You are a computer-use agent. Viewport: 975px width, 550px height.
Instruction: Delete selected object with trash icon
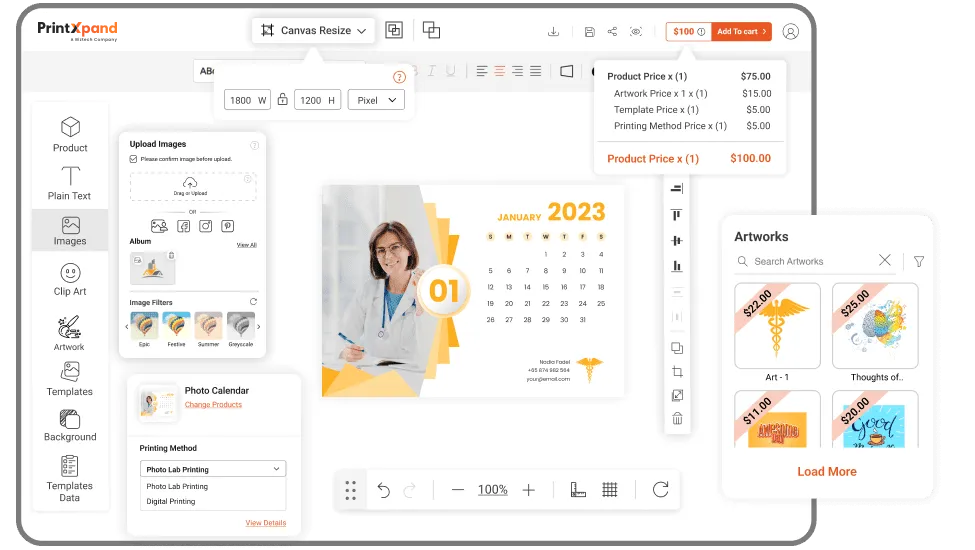click(677, 418)
